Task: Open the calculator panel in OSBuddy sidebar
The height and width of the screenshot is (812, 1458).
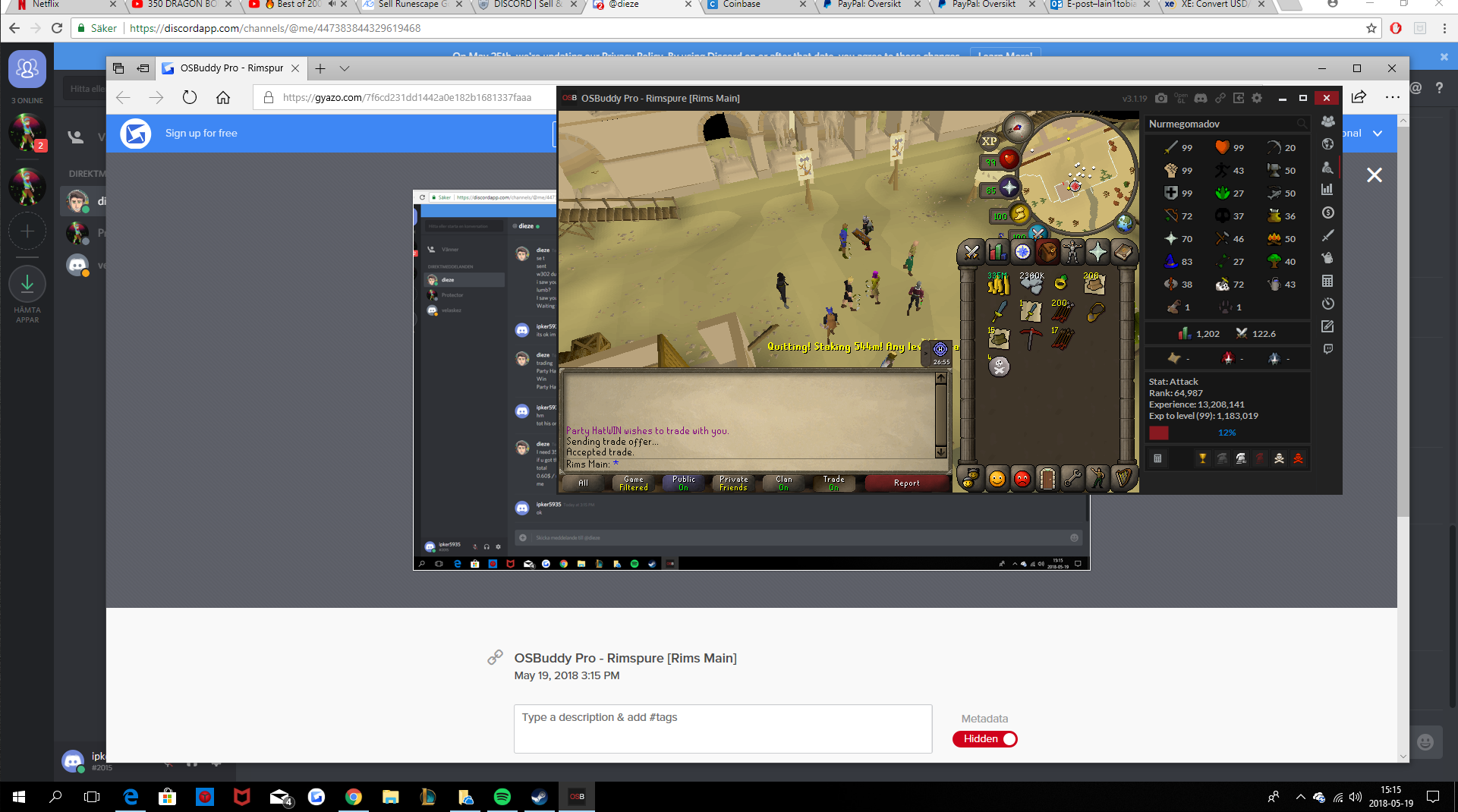Action: pos(1327,281)
